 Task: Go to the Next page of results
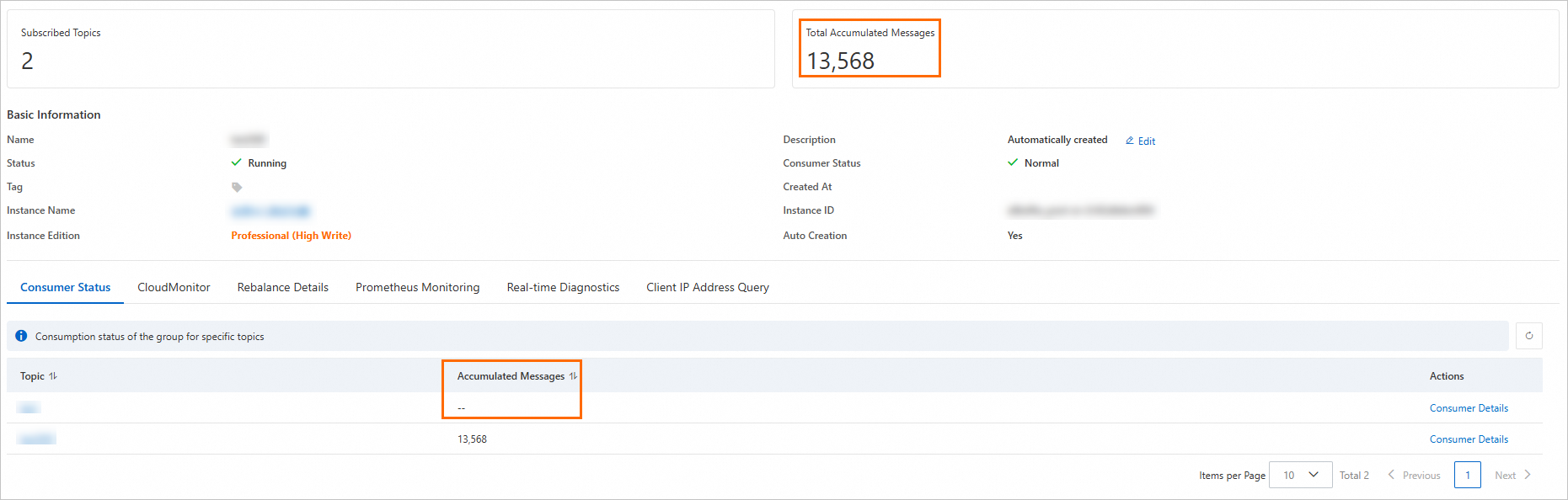[x=1512, y=475]
